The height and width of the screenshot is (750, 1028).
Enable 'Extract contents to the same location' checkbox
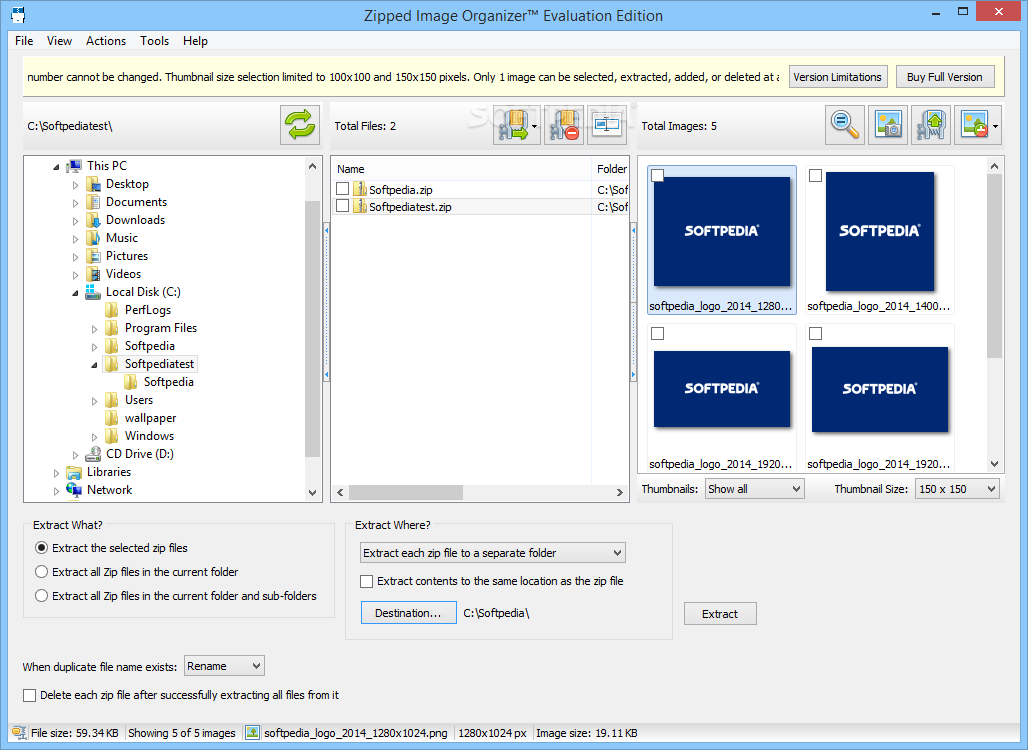pyautogui.click(x=366, y=582)
